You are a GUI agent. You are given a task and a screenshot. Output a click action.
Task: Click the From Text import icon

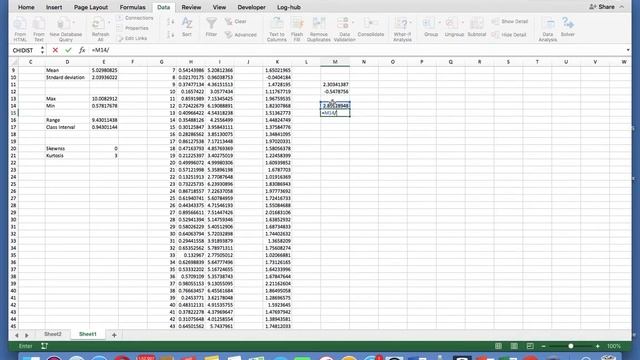(x=39, y=29)
